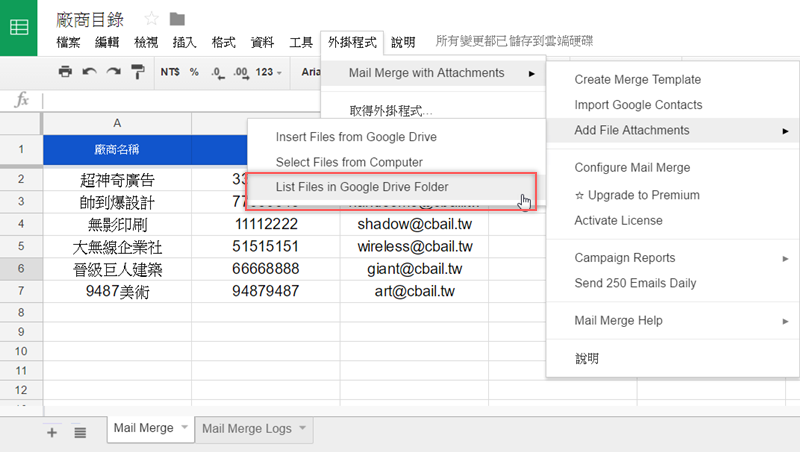Click the wireless@cbail.tw cell
The image size is (800, 452).
pyautogui.click(x=414, y=247)
